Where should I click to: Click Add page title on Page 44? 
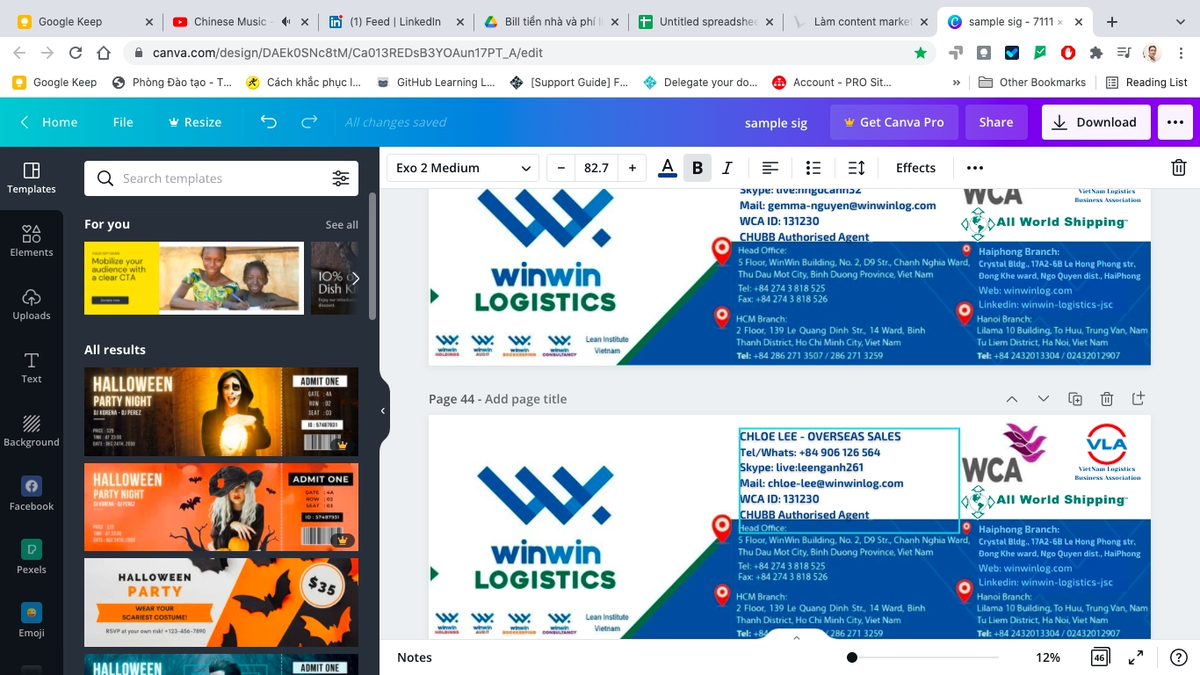pyautogui.click(x=525, y=399)
